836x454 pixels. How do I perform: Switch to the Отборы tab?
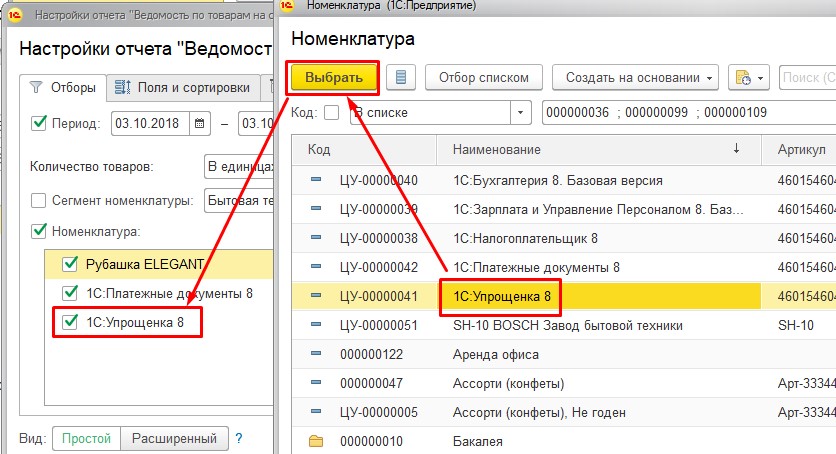63,87
